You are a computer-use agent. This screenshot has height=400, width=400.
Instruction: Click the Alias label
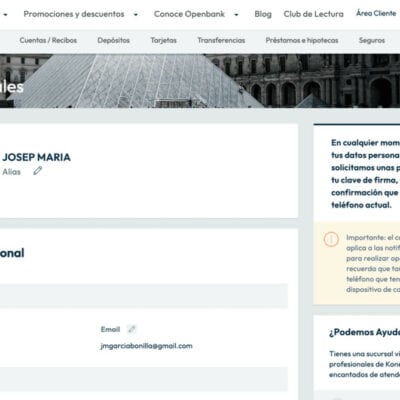click(x=11, y=172)
